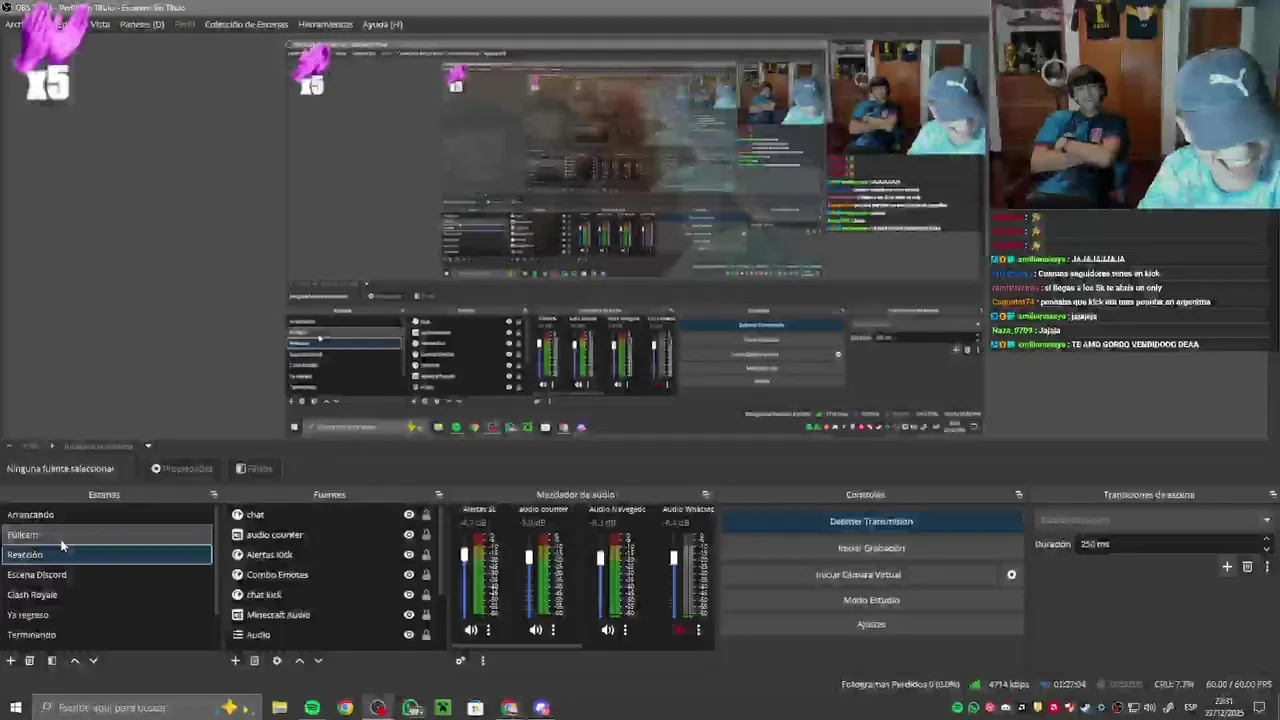Open Controles dock options icon
Viewport: 1280px width, 720px height.
click(1018, 494)
